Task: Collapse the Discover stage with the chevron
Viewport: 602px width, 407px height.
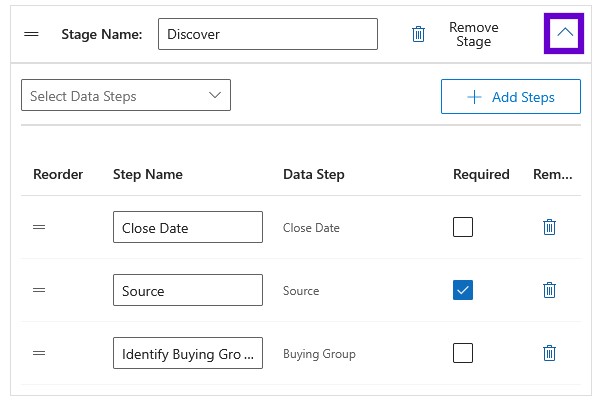Action: click(x=564, y=33)
